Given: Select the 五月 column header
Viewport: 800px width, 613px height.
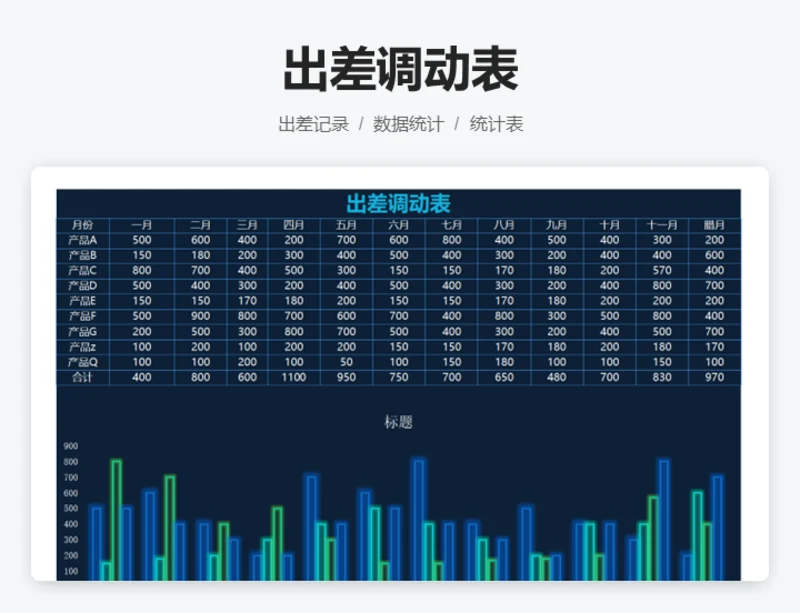Looking at the screenshot, I should tap(346, 225).
